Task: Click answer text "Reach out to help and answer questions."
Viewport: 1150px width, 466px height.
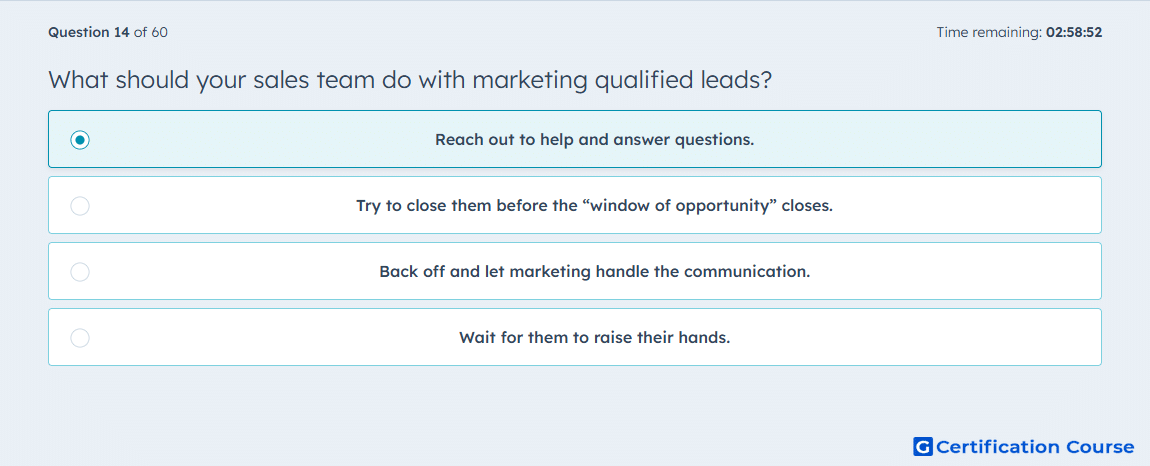Action: [594, 139]
